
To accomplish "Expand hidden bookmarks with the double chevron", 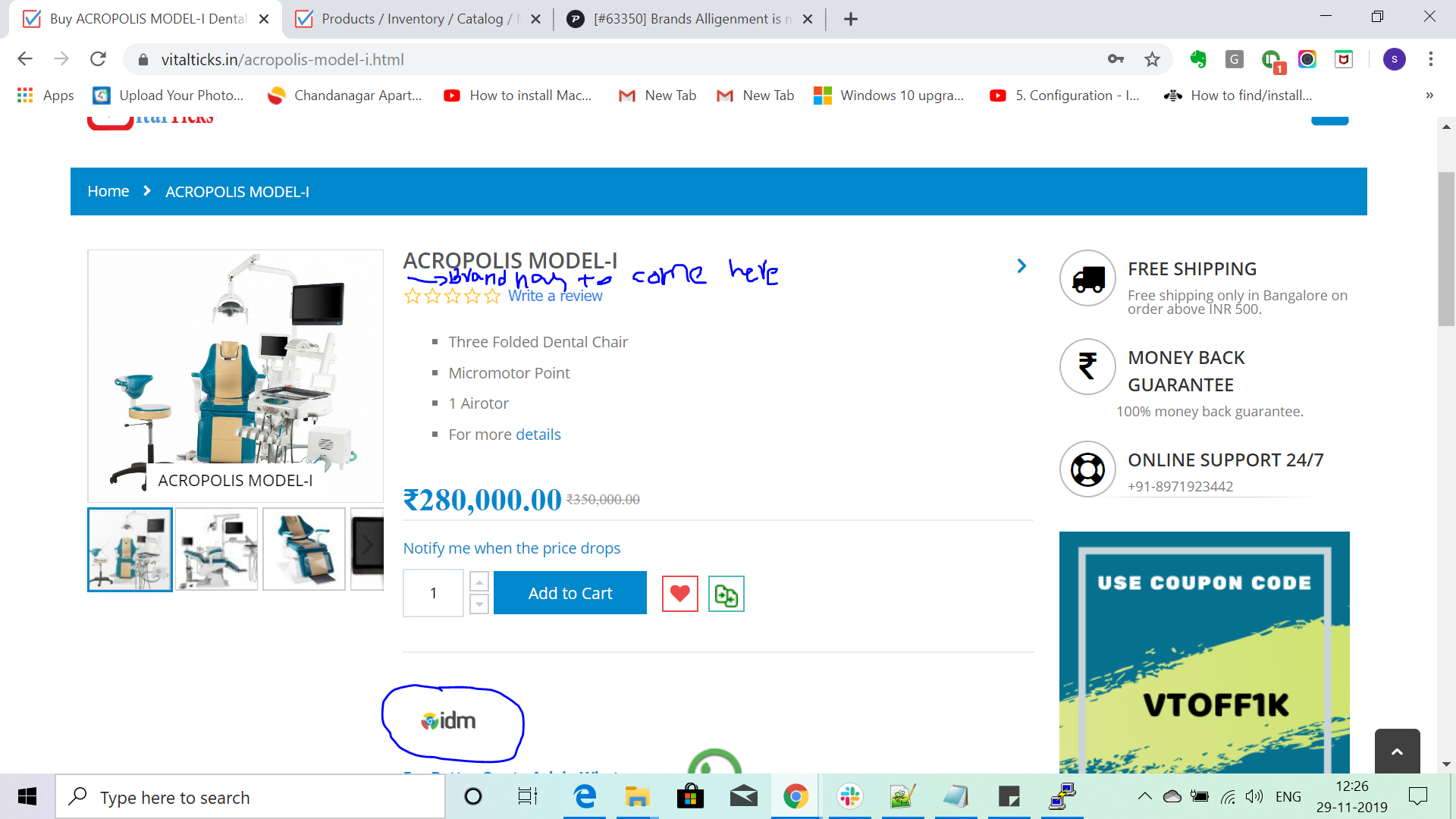I will (x=1429, y=96).
